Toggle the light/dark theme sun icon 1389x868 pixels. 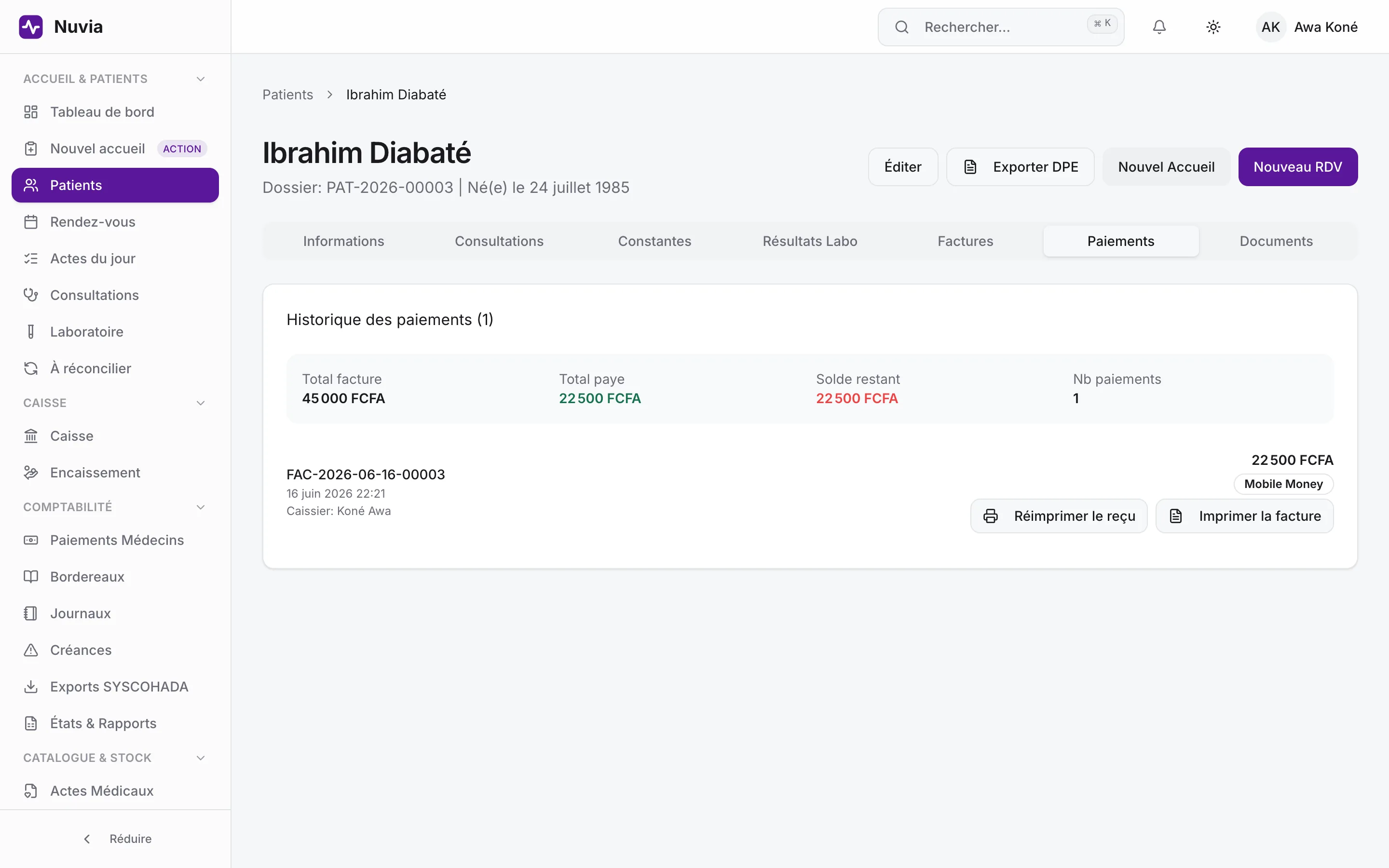click(1213, 27)
